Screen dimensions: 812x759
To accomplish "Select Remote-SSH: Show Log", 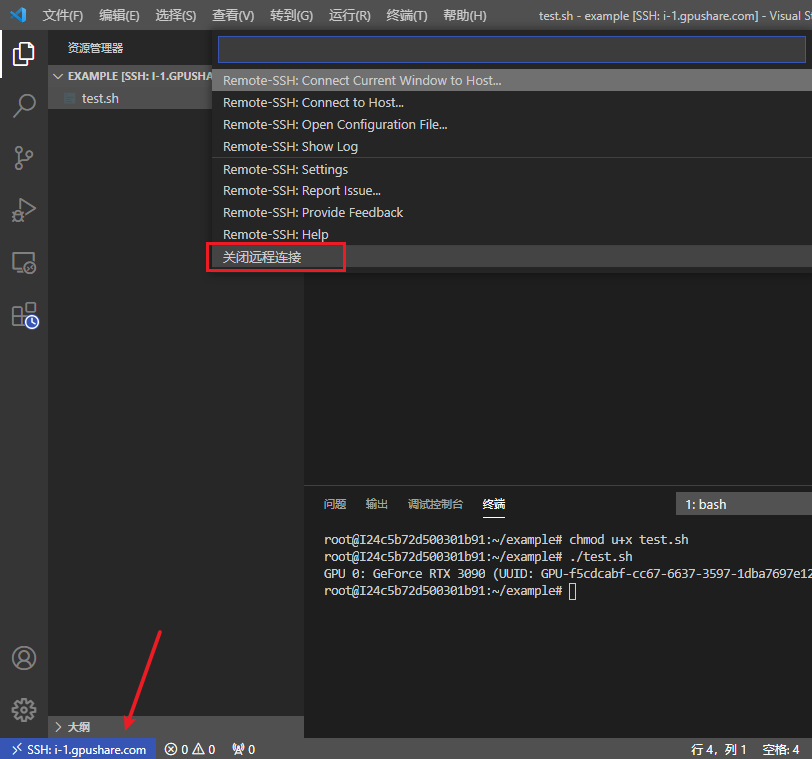I will (512, 147).
